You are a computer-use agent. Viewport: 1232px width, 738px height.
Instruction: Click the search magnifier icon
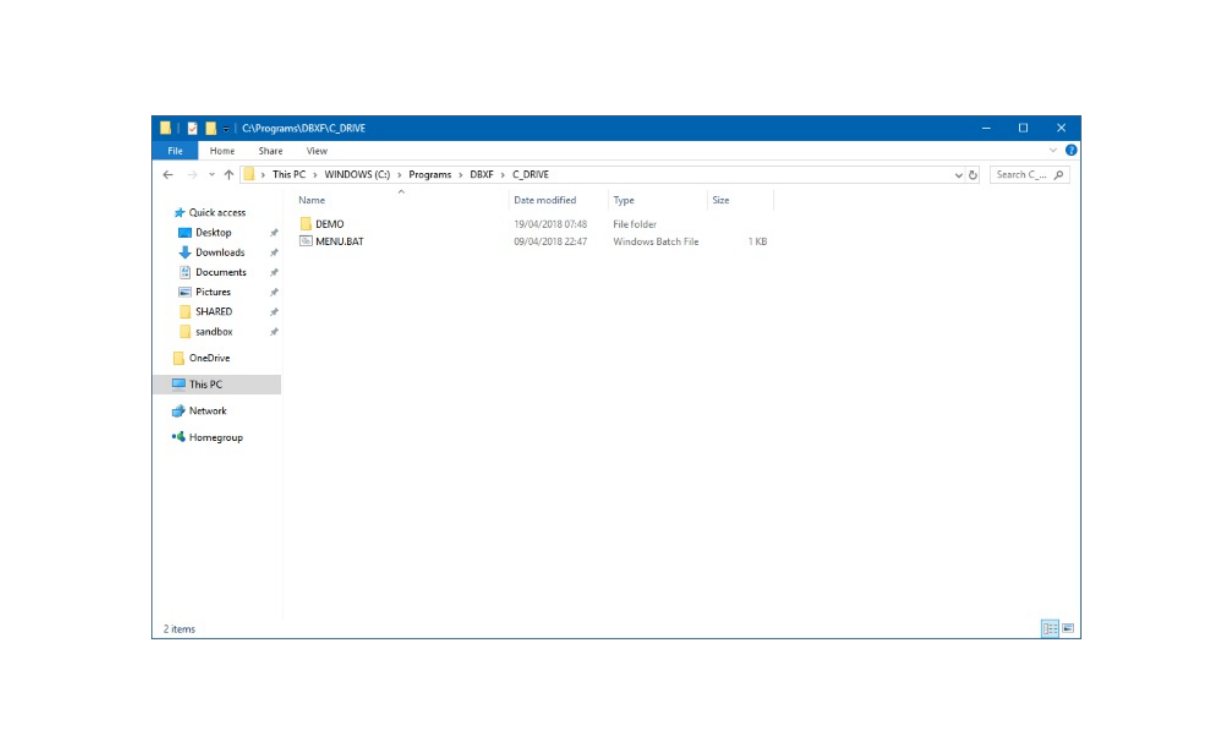[x=1059, y=174]
